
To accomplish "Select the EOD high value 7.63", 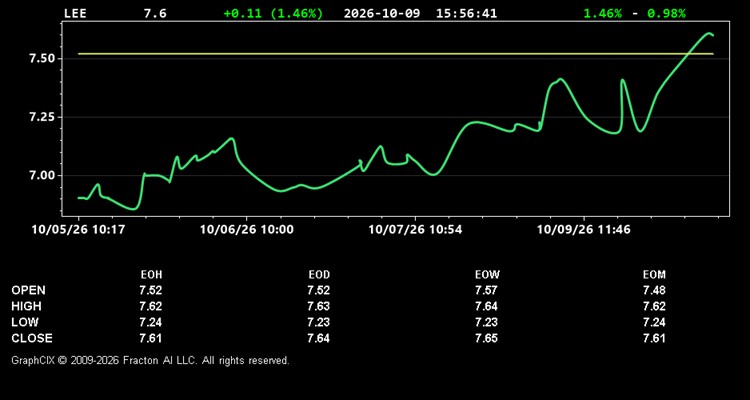I will click(x=319, y=306).
